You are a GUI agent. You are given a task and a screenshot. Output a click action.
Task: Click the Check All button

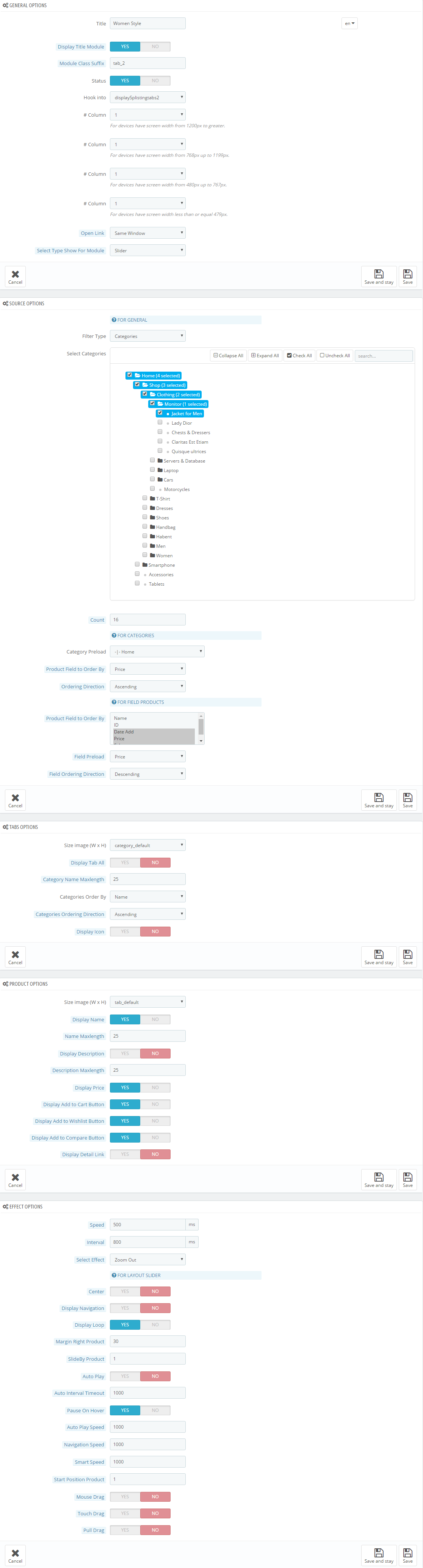pyautogui.click(x=299, y=355)
